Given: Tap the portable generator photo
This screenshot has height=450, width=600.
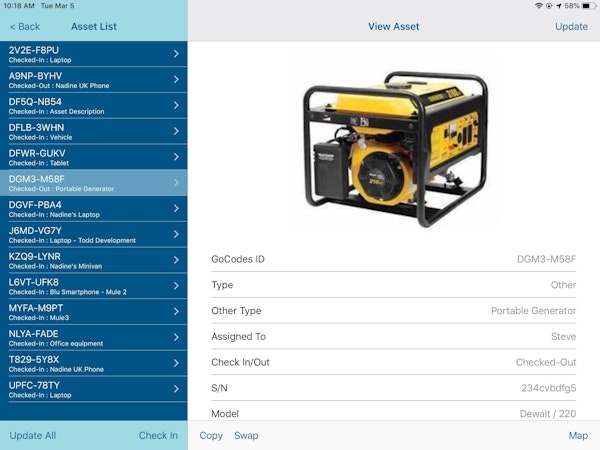Looking at the screenshot, I should [x=393, y=140].
